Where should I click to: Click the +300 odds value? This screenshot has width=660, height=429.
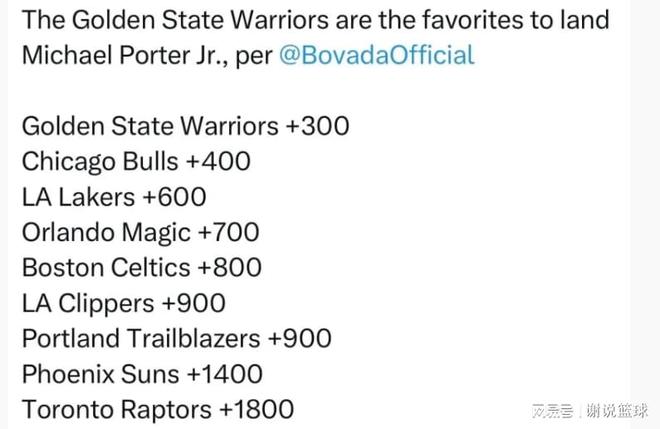tap(318, 126)
